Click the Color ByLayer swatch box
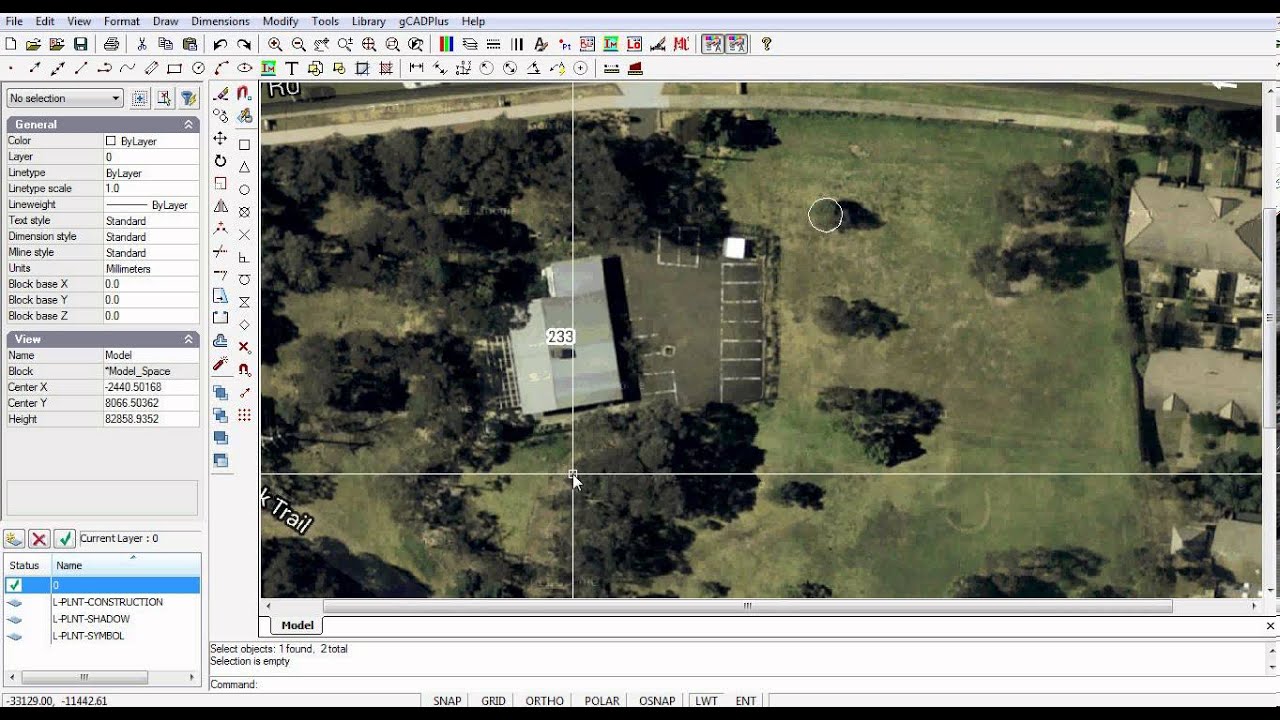The width and height of the screenshot is (1280, 720). point(111,141)
